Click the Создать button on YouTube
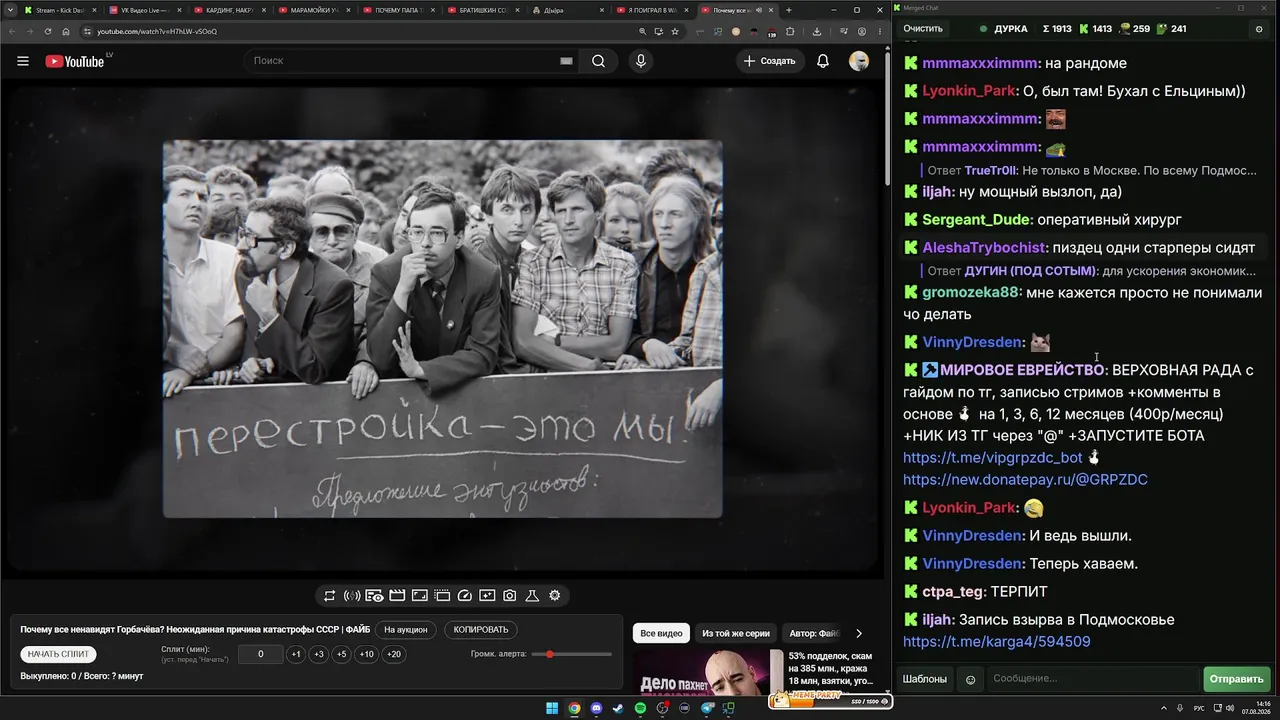 [x=769, y=61]
